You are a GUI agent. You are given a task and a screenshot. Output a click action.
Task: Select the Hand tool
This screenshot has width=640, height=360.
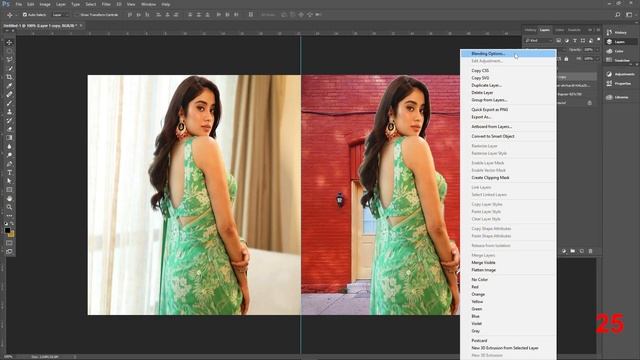coord(9,198)
